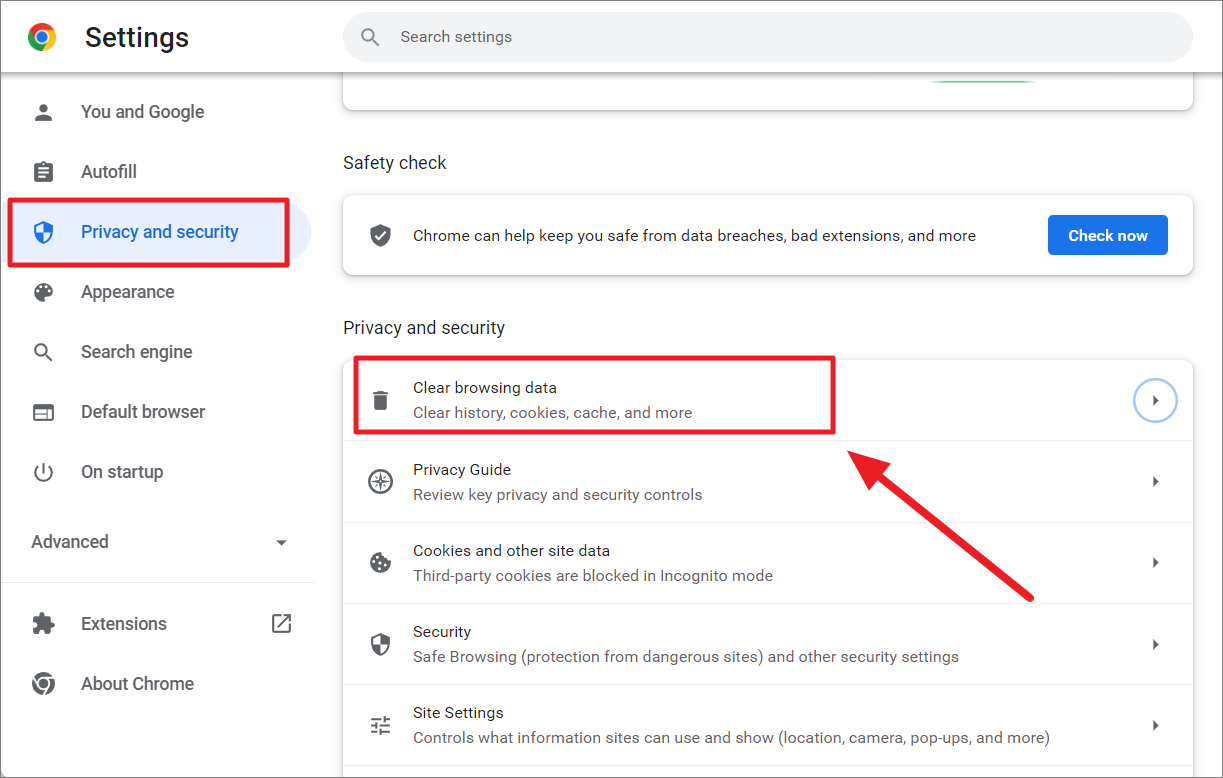Click the Chrome logo icon beside Settings
This screenshot has height=778, width=1223.
(42, 38)
